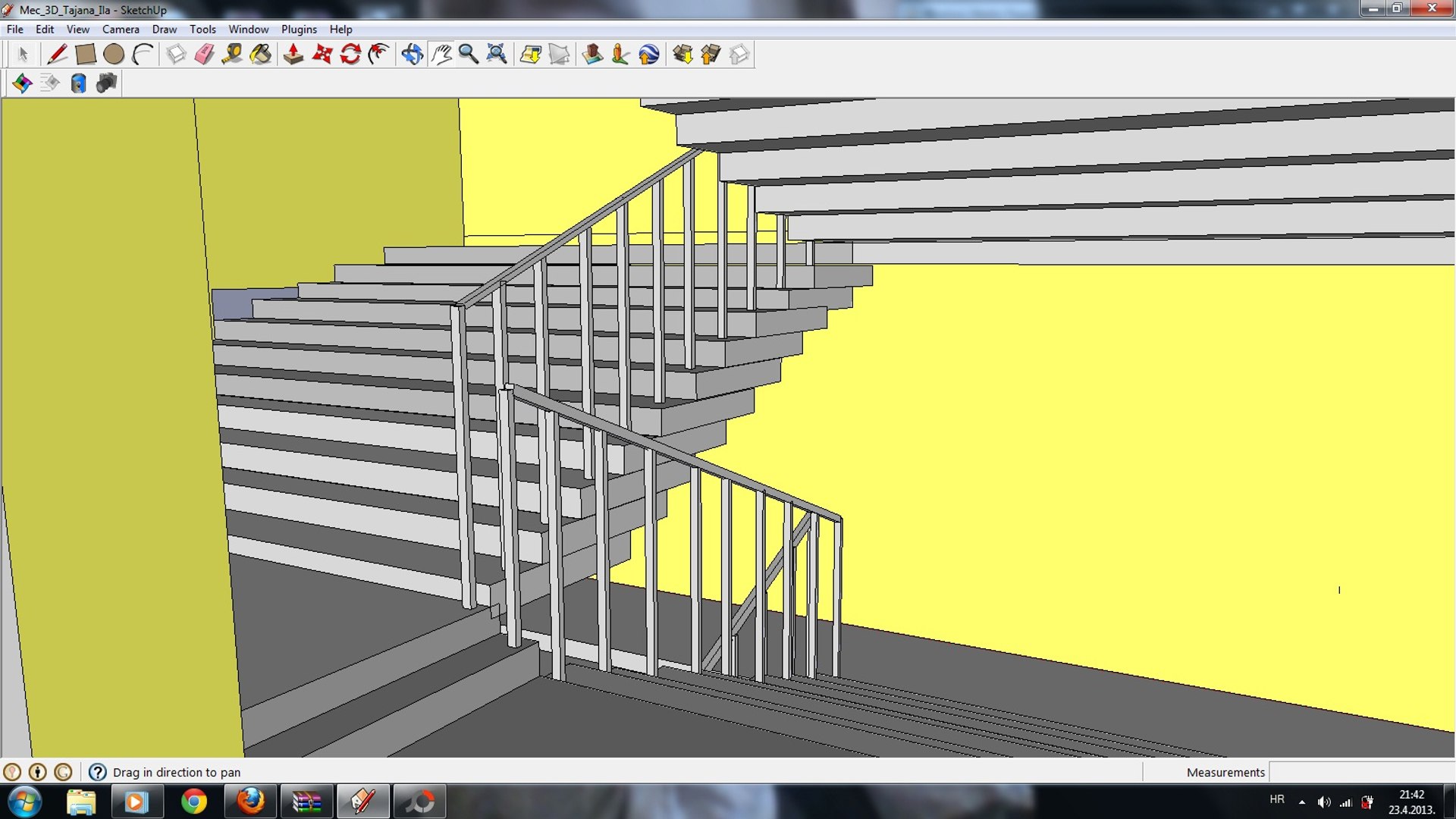Click the blue cylinder plugin icon
Viewport: 1456px width, 819px height.
click(78, 83)
